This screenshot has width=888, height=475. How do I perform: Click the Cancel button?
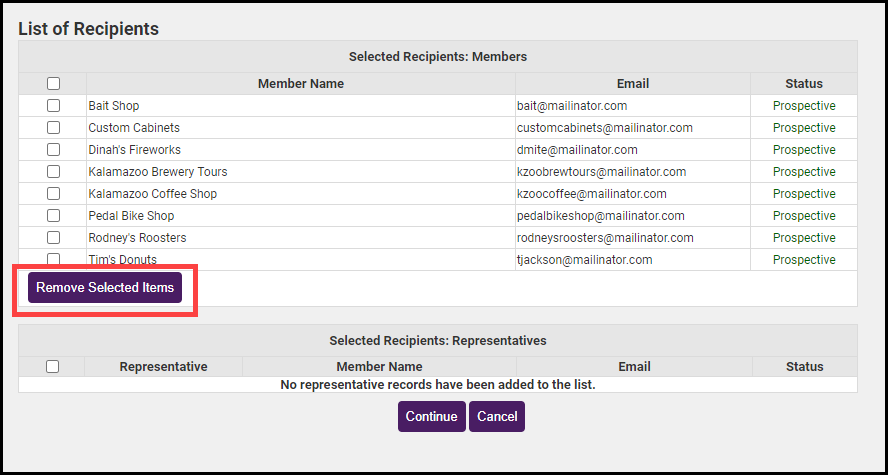click(497, 417)
